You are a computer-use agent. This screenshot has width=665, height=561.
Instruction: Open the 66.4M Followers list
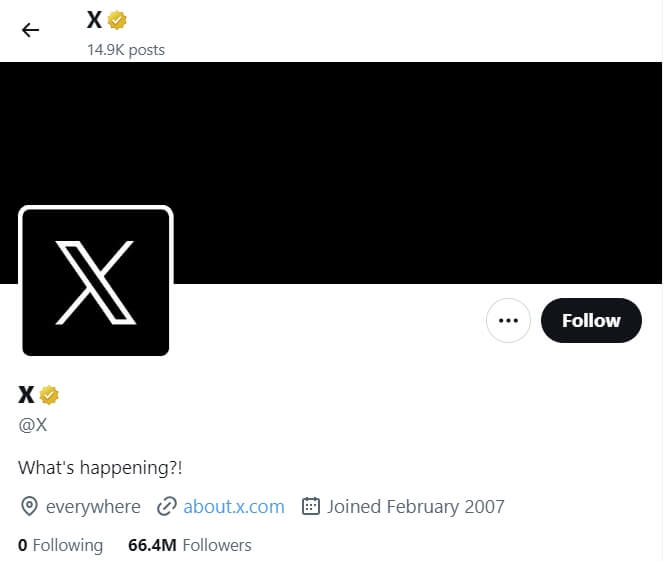[x=190, y=545]
